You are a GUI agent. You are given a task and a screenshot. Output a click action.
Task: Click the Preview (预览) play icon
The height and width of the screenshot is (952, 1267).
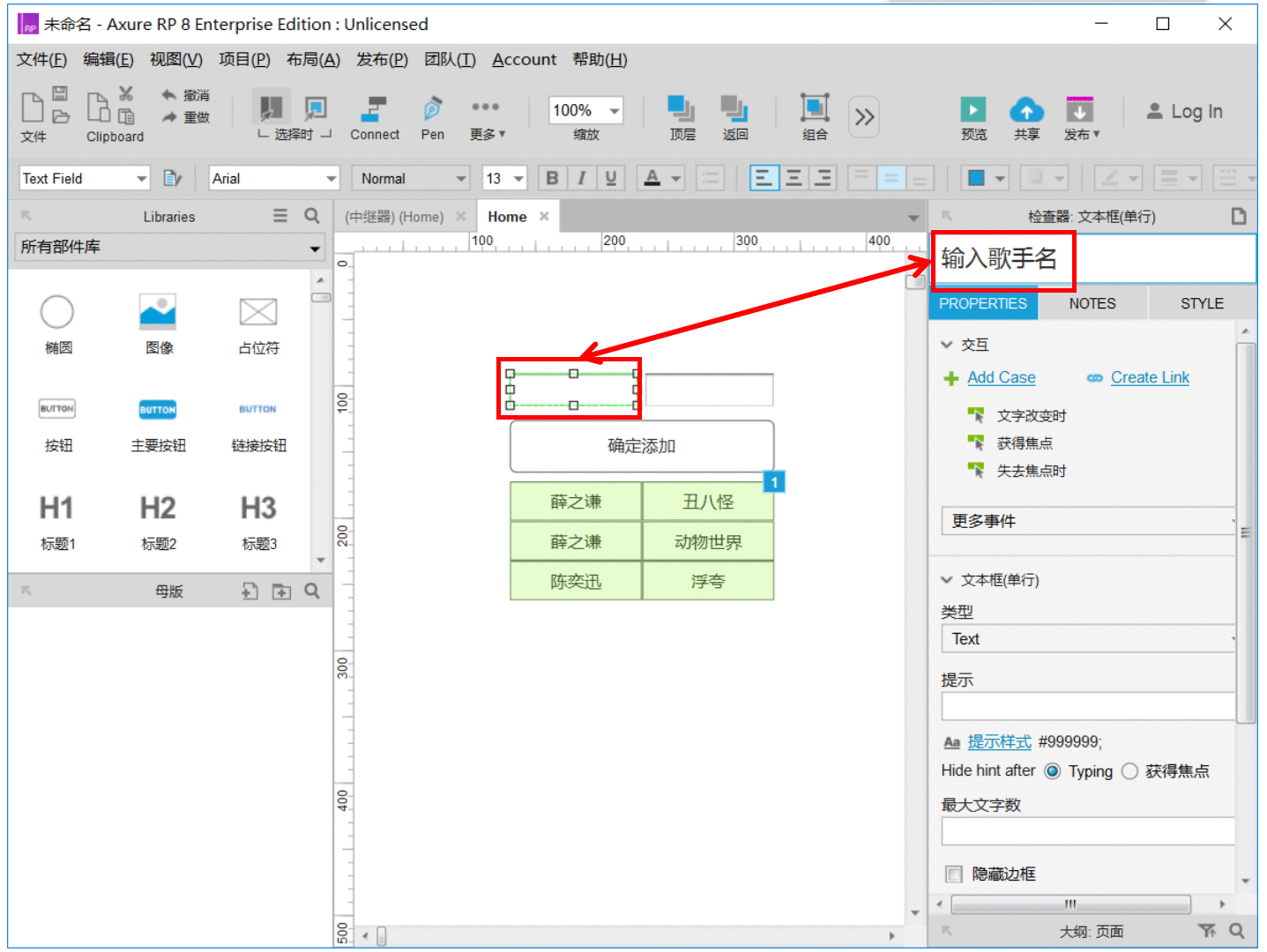point(973,109)
